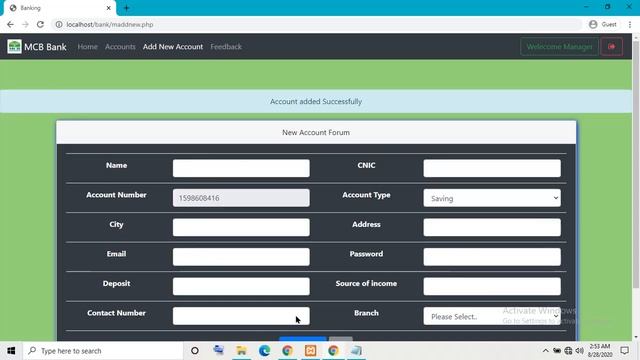
Task: Click the MCB Bank logo icon
Action: click(x=14, y=47)
